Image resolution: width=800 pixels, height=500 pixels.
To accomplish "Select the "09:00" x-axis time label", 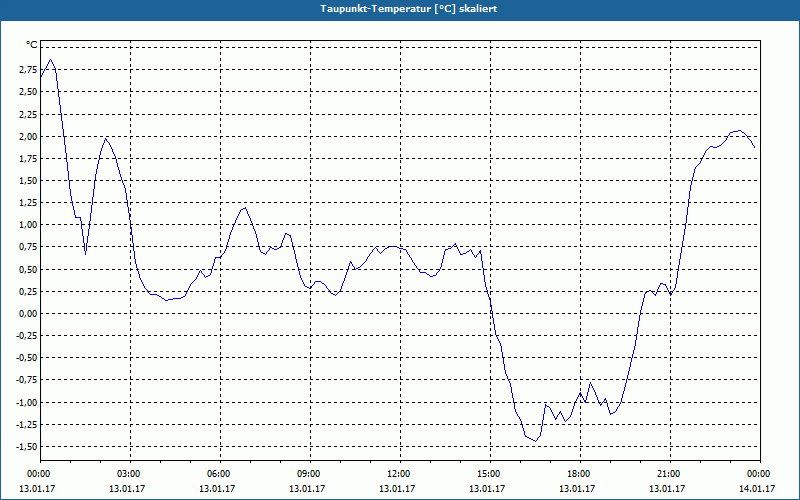I will pyautogui.click(x=308, y=474).
